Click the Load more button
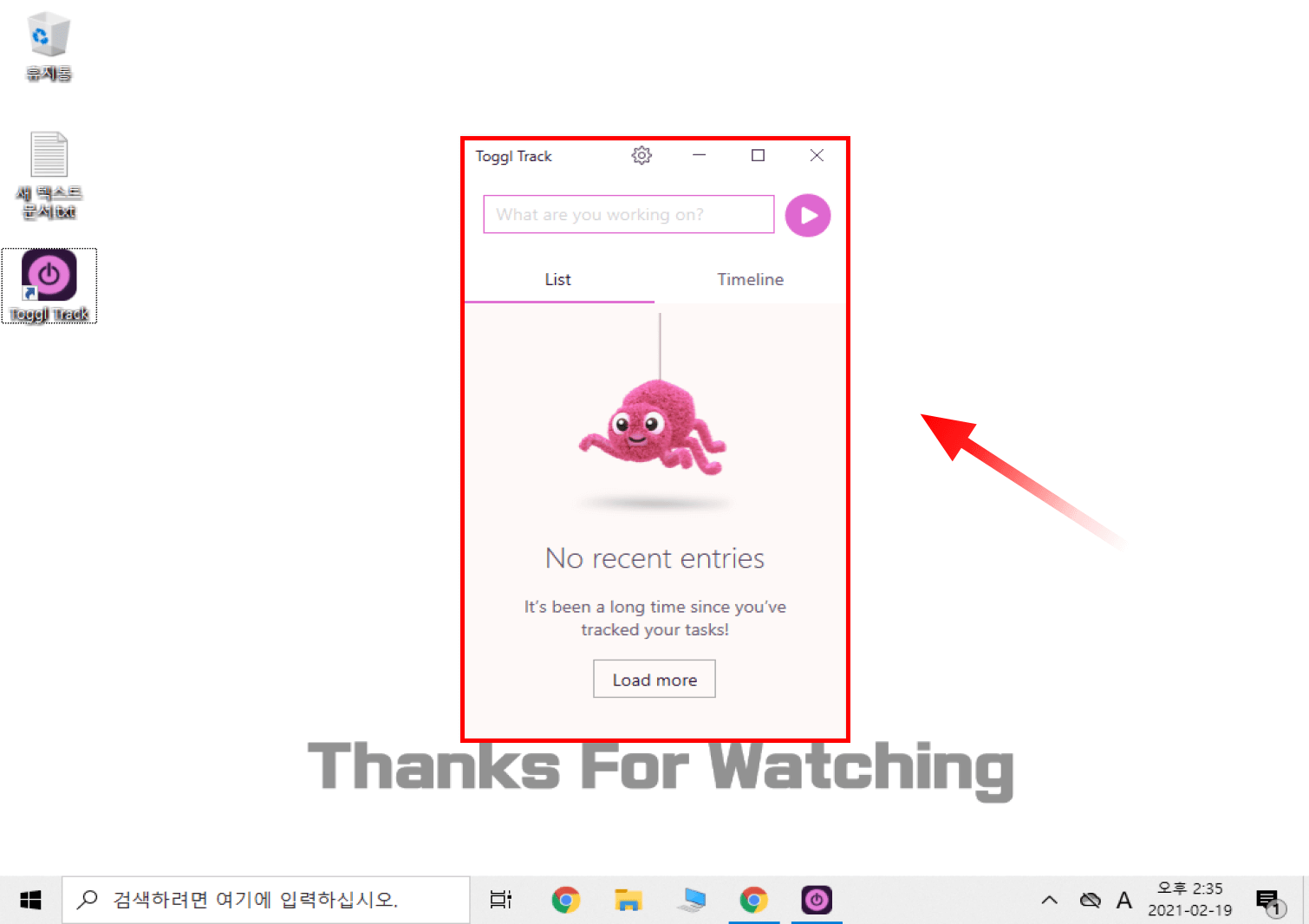This screenshot has height=924, width=1309. [654, 680]
